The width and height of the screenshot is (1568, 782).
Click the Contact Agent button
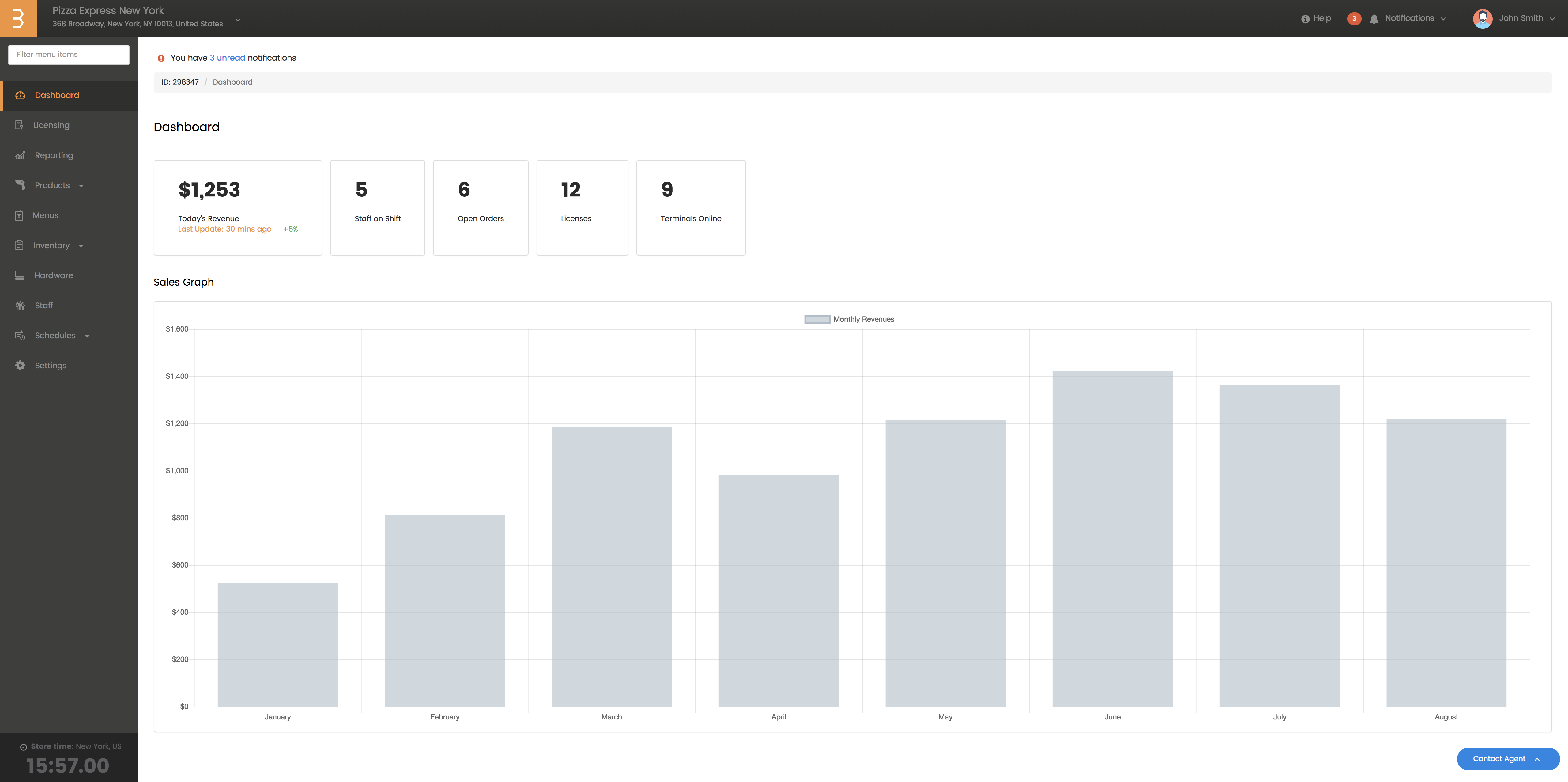[1508, 759]
